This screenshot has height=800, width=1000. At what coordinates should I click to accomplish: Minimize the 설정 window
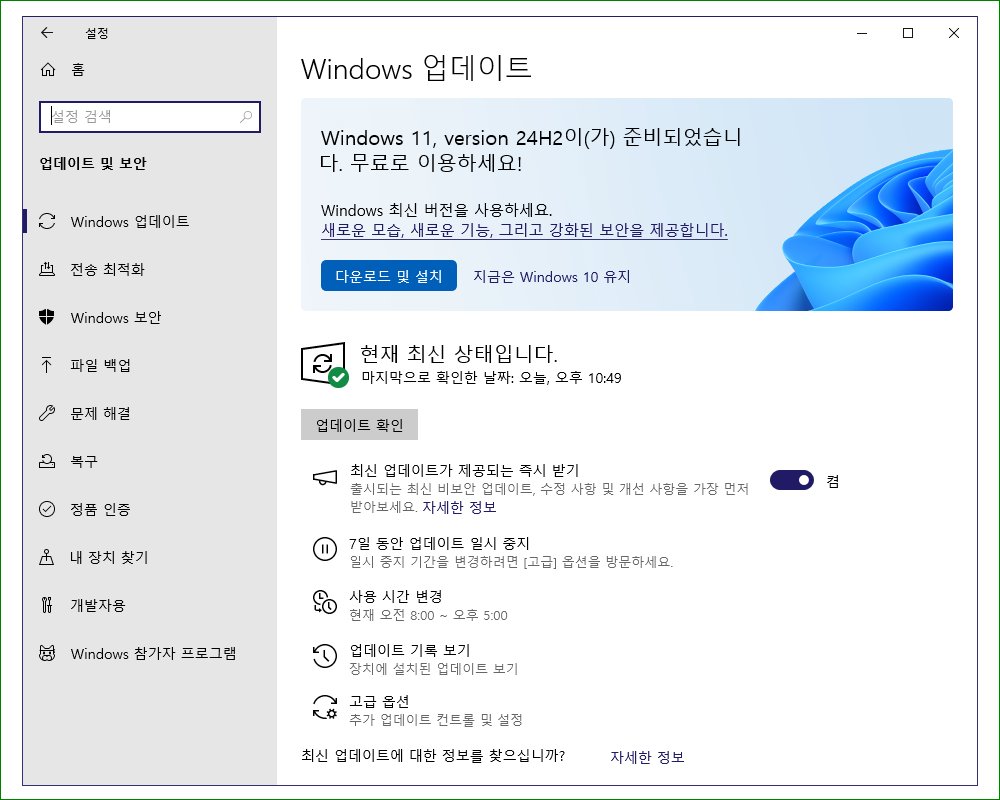click(x=862, y=33)
